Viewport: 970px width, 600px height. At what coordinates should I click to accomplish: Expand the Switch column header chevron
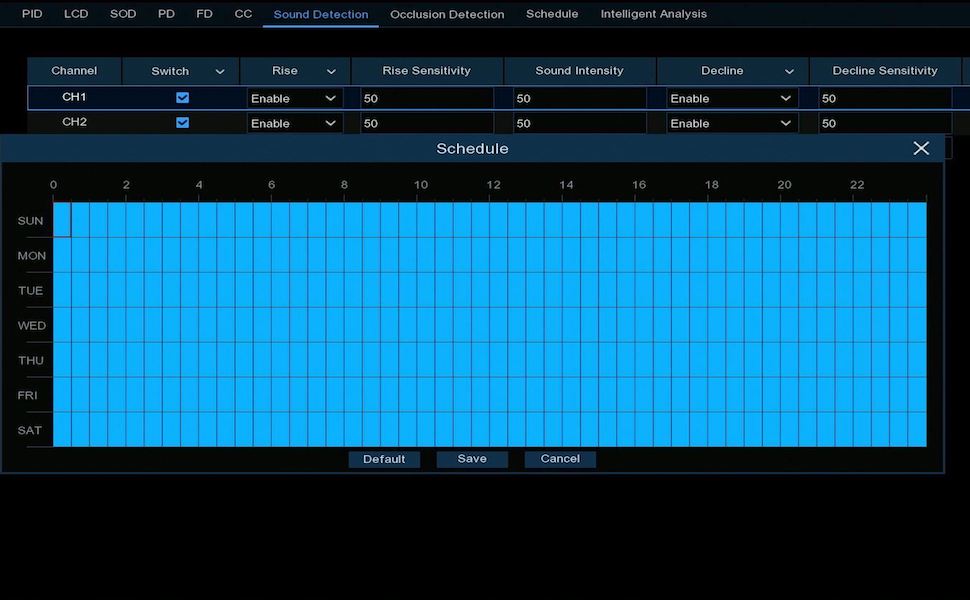tap(220, 72)
